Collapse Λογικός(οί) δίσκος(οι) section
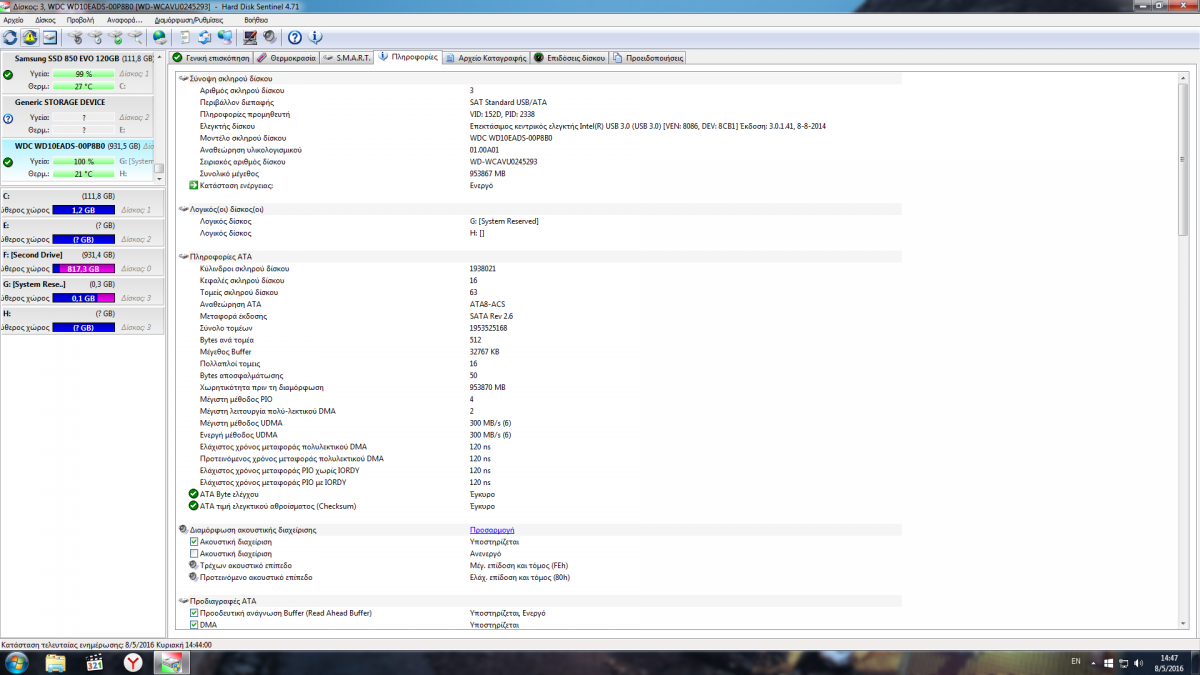 [183, 209]
